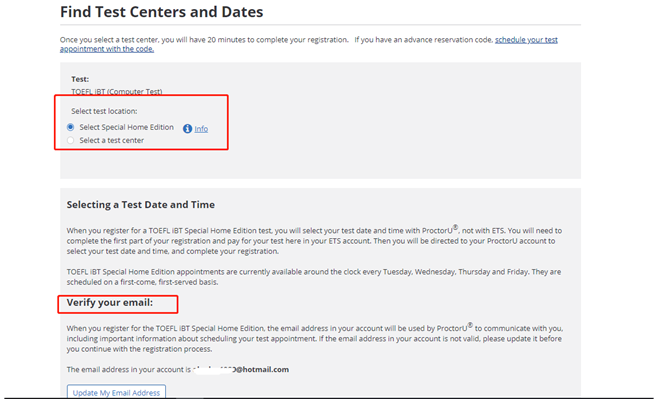
Task: Click the Update My Email Address button
Action: (116, 392)
